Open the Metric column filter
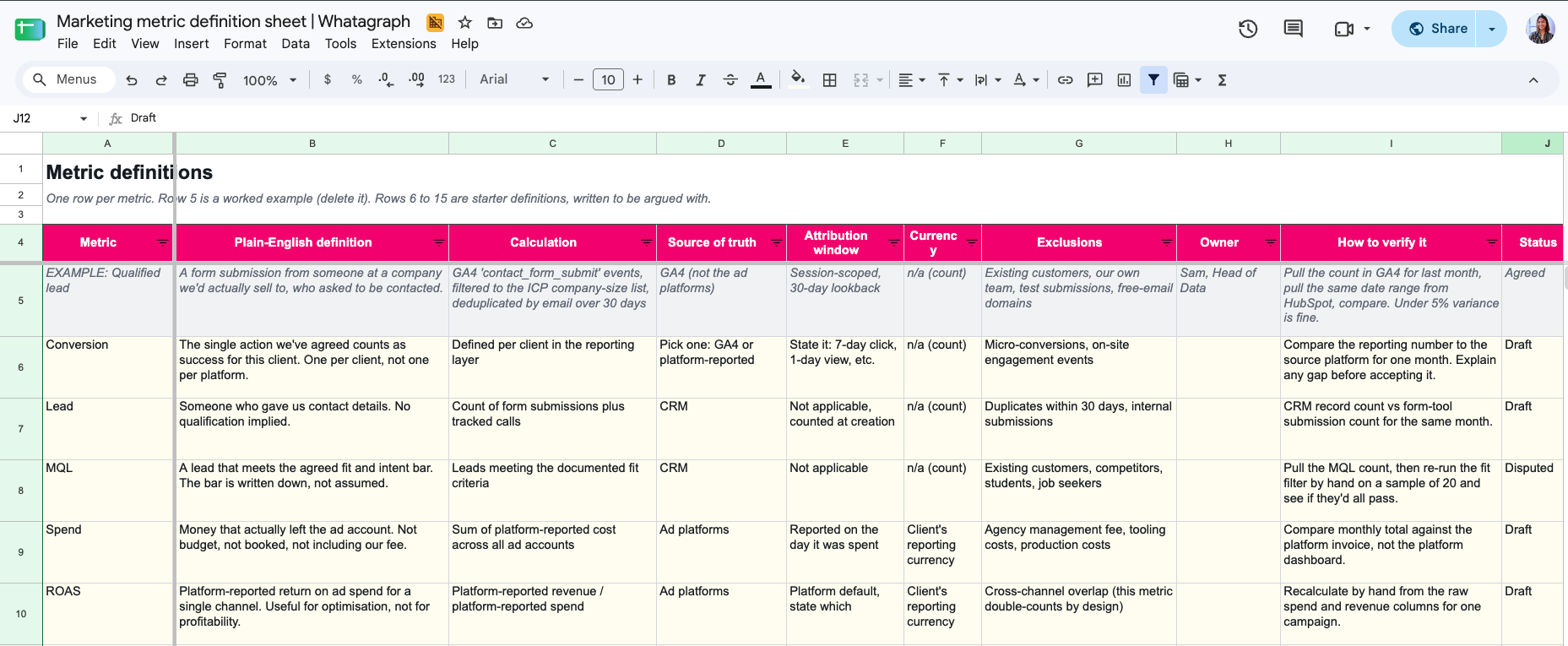Viewport: 1568px width, 646px height. point(163,242)
